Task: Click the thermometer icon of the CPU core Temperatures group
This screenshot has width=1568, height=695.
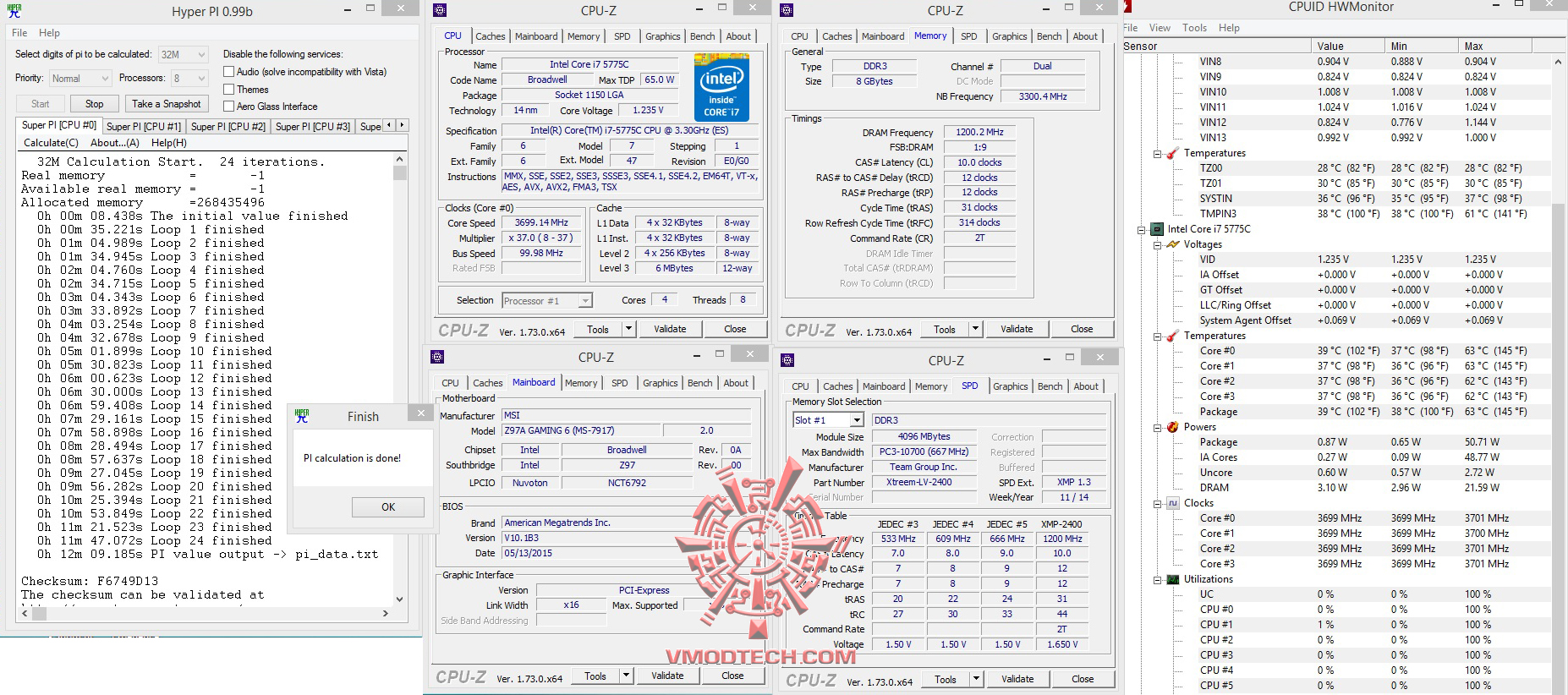Action: pyautogui.click(x=1172, y=336)
